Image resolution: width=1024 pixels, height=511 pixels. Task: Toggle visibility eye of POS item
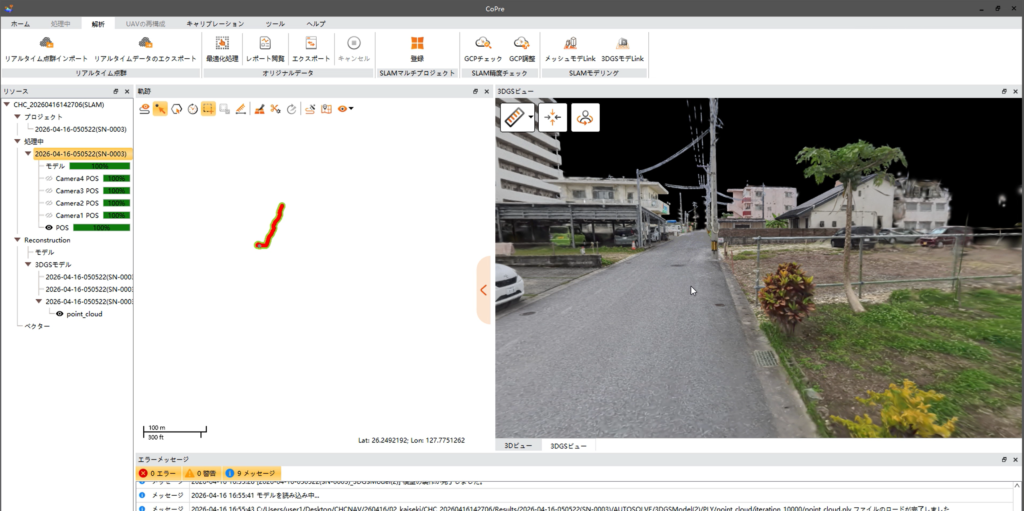tap(49, 227)
